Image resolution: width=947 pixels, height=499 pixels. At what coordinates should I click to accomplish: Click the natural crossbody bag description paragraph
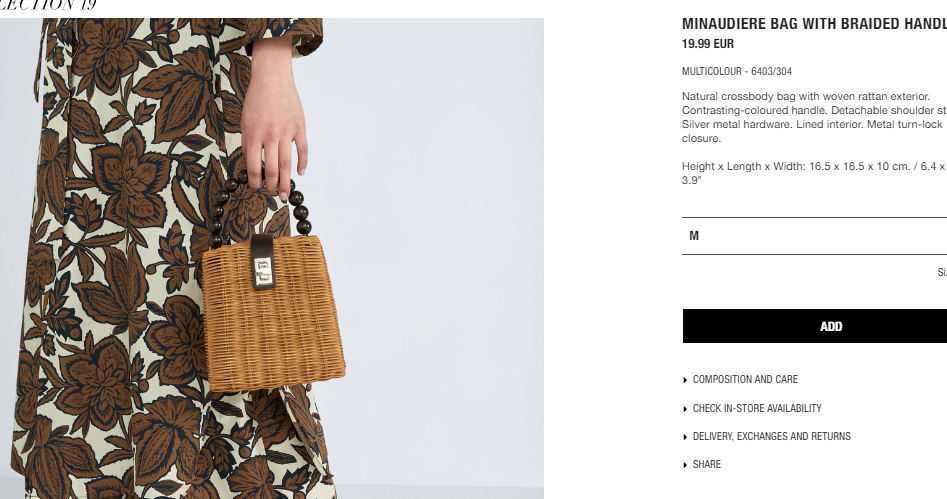tap(814, 117)
